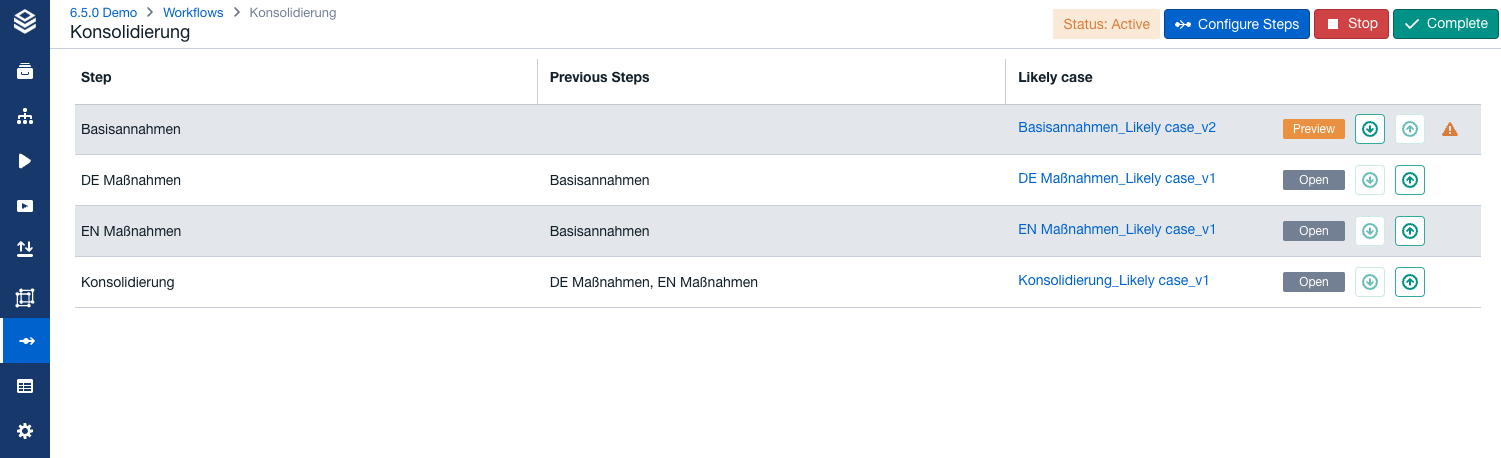Click the layers logo icon in sidebar
1501x458 pixels.
25,21
